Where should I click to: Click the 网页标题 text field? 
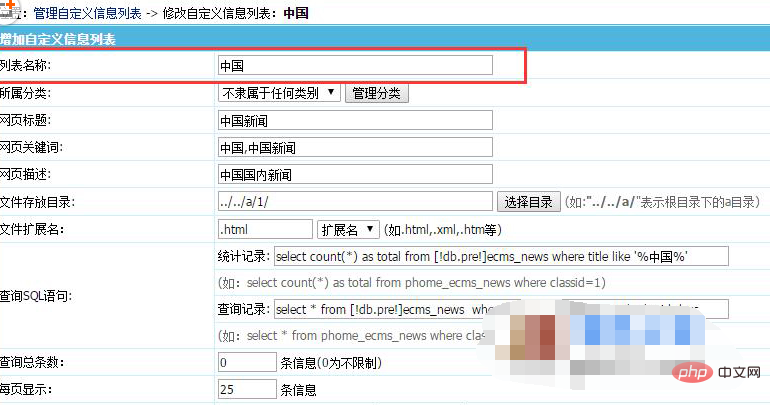354,120
